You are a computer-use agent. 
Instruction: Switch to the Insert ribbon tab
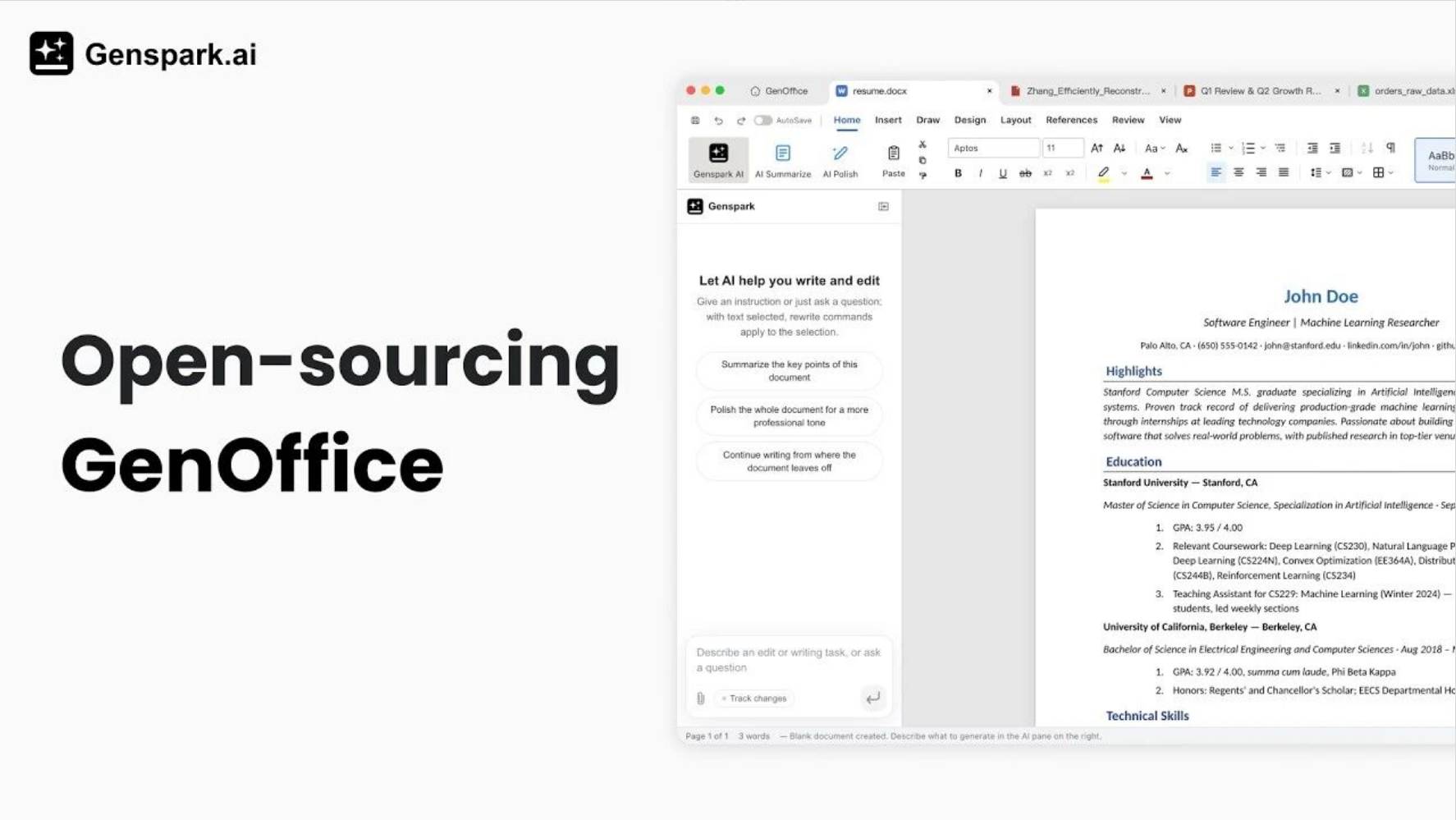click(x=888, y=120)
